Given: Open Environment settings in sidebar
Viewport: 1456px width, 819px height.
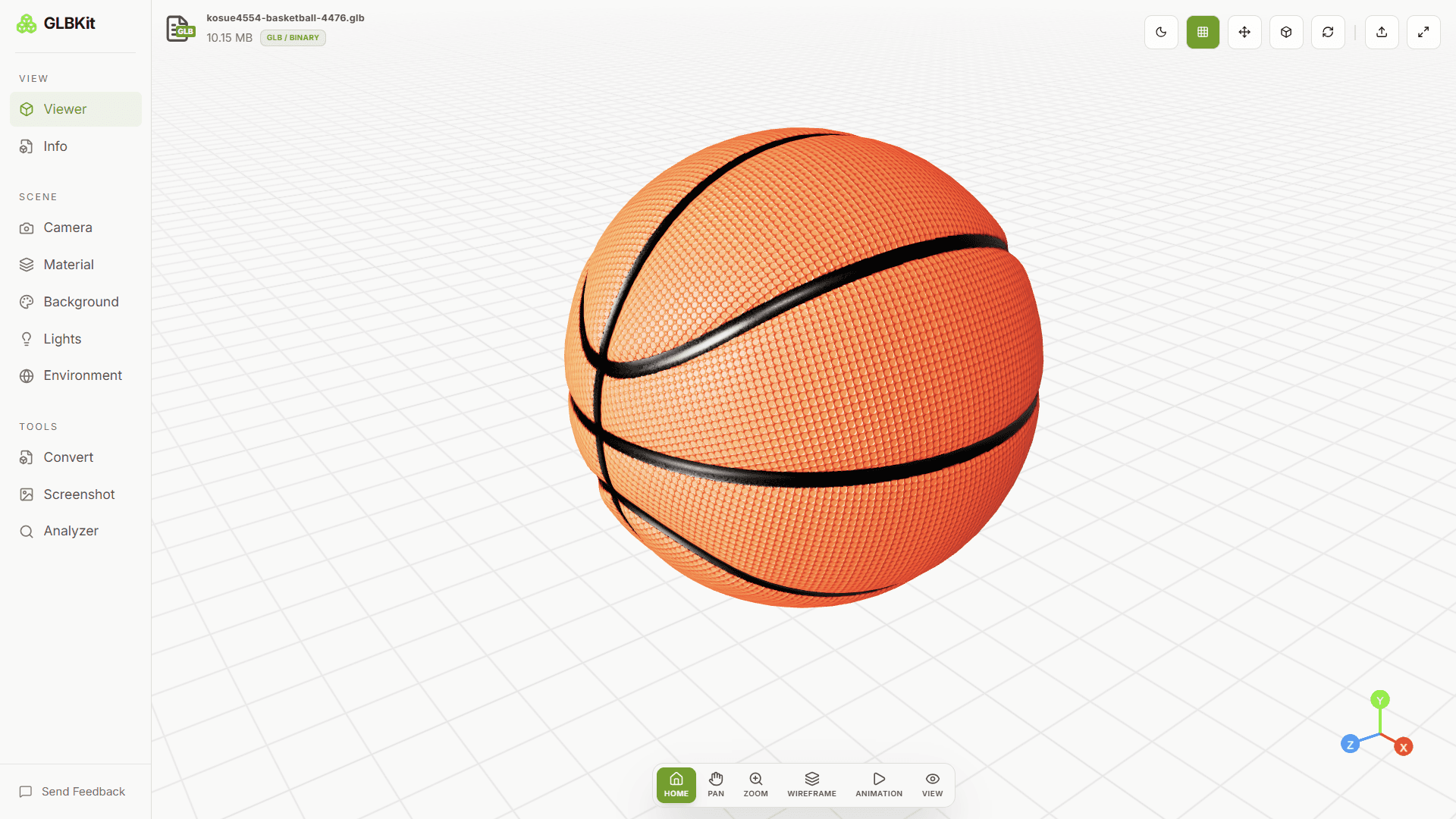Looking at the screenshot, I should [76, 375].
